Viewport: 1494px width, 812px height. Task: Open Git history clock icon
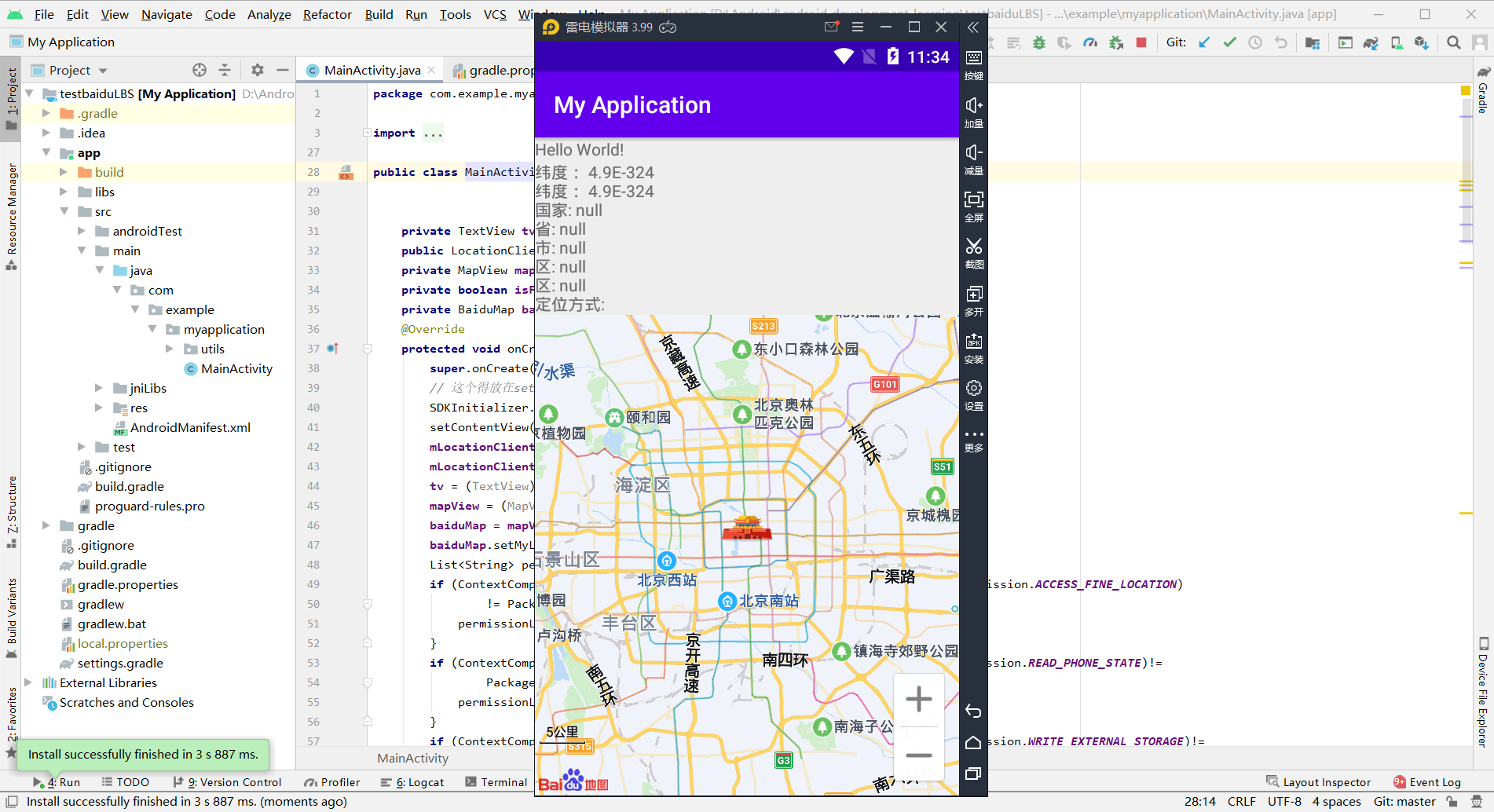point(1255,42)
